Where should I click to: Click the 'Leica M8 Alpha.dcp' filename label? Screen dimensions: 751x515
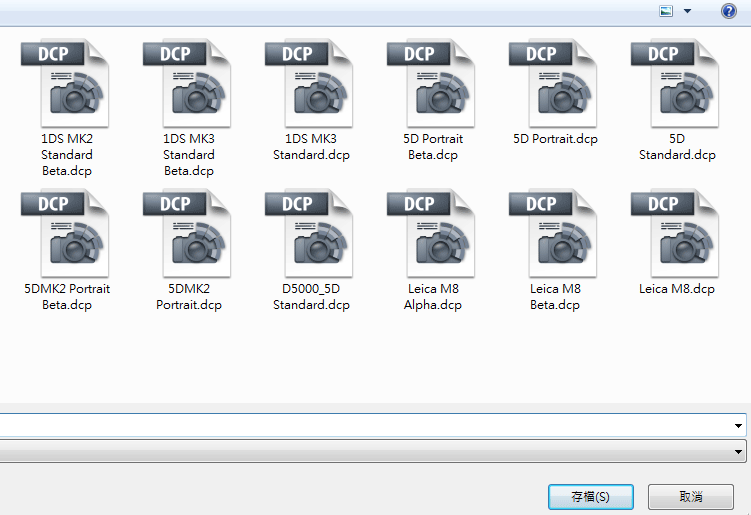pos(433,297)
